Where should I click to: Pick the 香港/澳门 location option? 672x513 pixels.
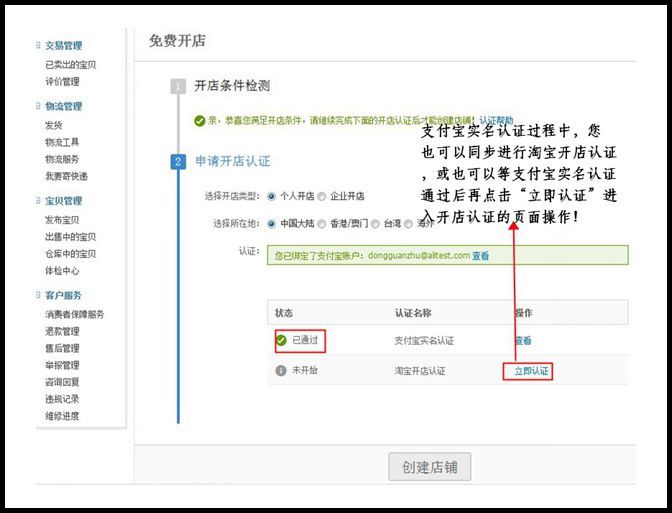(x=321, y=224)
